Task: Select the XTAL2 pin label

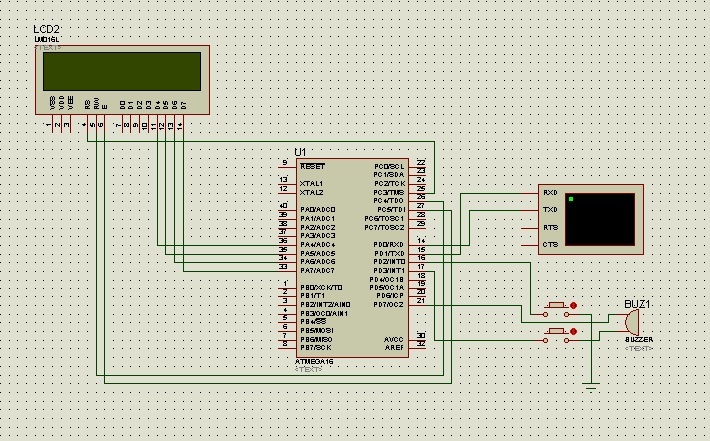Action: click(312, 192)
